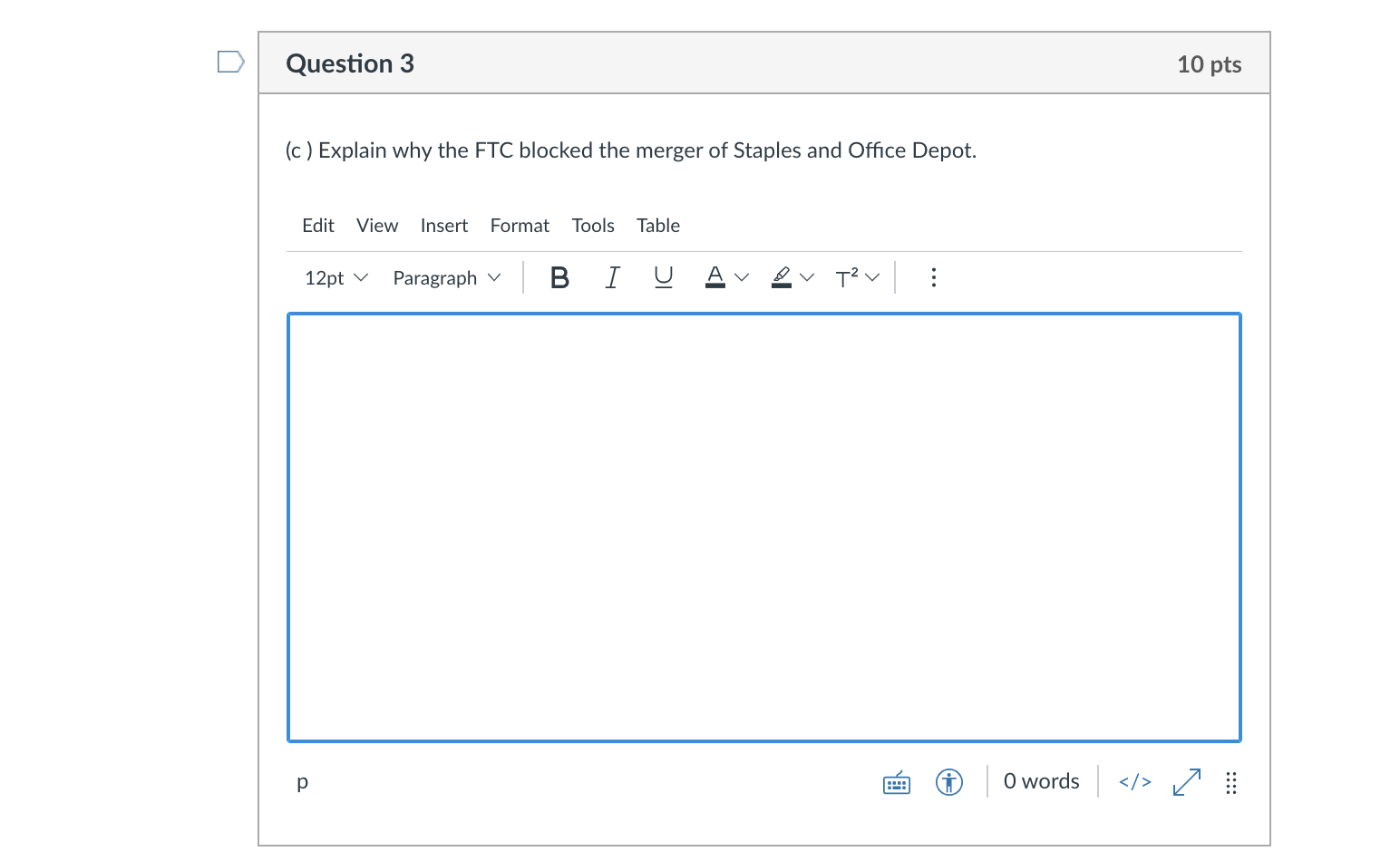Open the View menu
1400x861 pixels.
(x=377, y=226)
